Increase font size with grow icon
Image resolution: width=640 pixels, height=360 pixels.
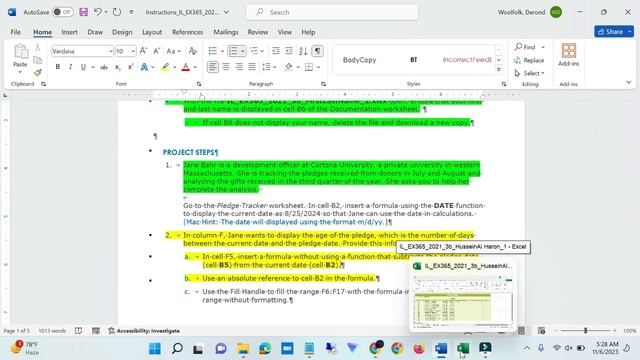[x=143, y=51]
